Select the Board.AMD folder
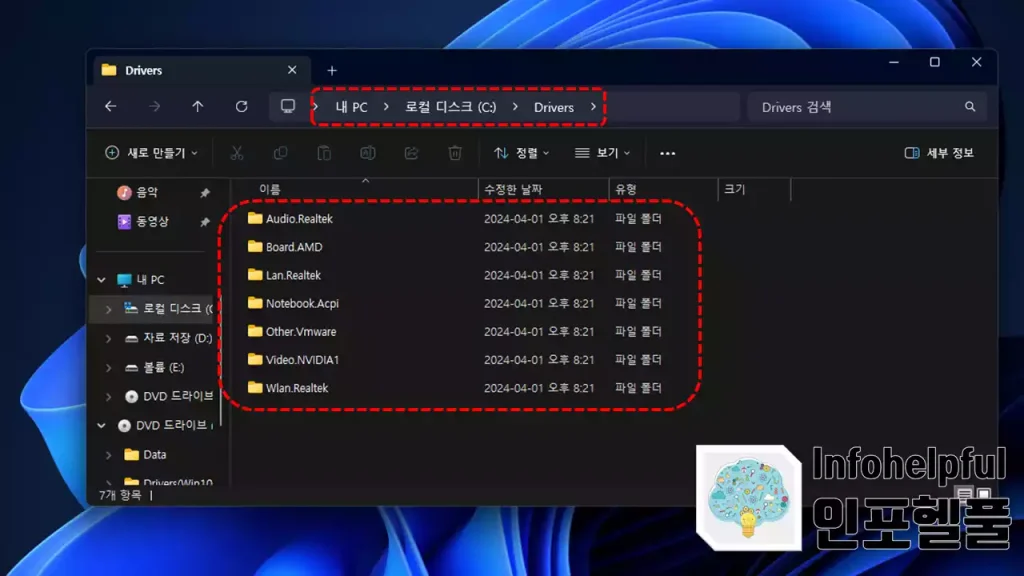Image resolution: width=1024 pixels, height=576 pixels. 294,247
